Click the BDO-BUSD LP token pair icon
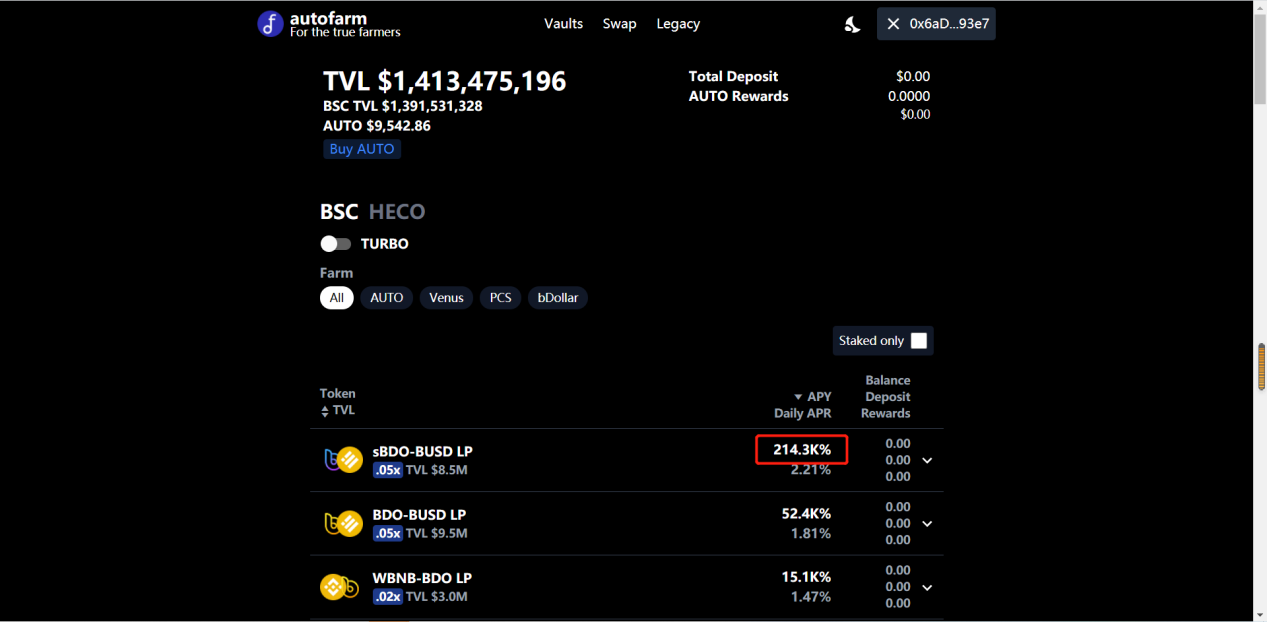The width and height of the screenshot is (1267, 622). tap(342, 523)
